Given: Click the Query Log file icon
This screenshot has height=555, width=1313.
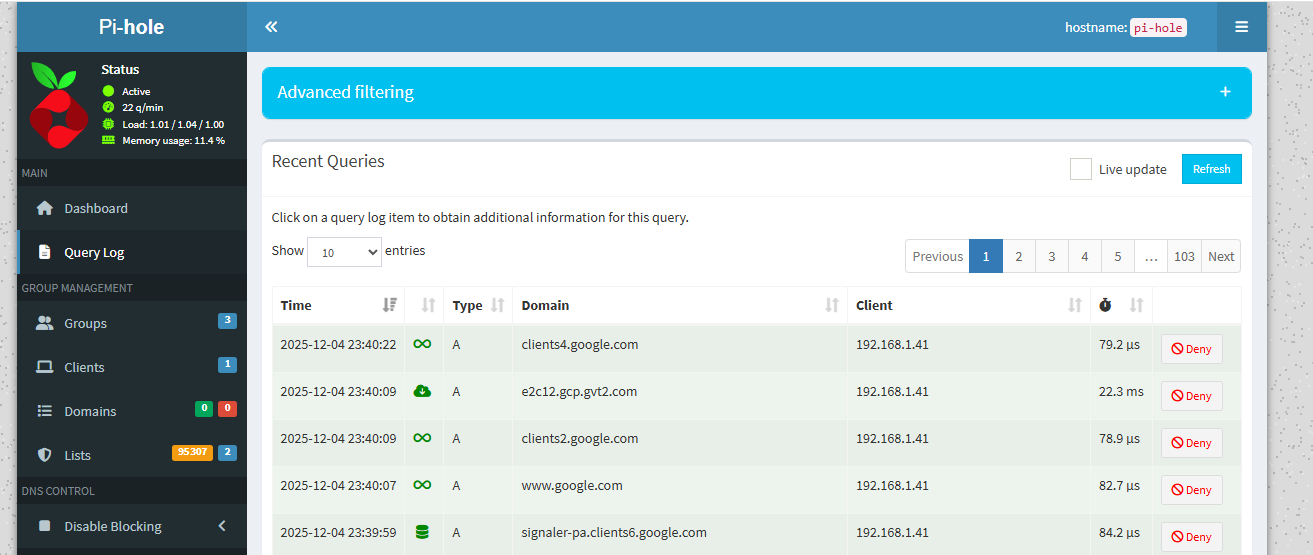Looking at the screenshot, I should tap(44, 252).
